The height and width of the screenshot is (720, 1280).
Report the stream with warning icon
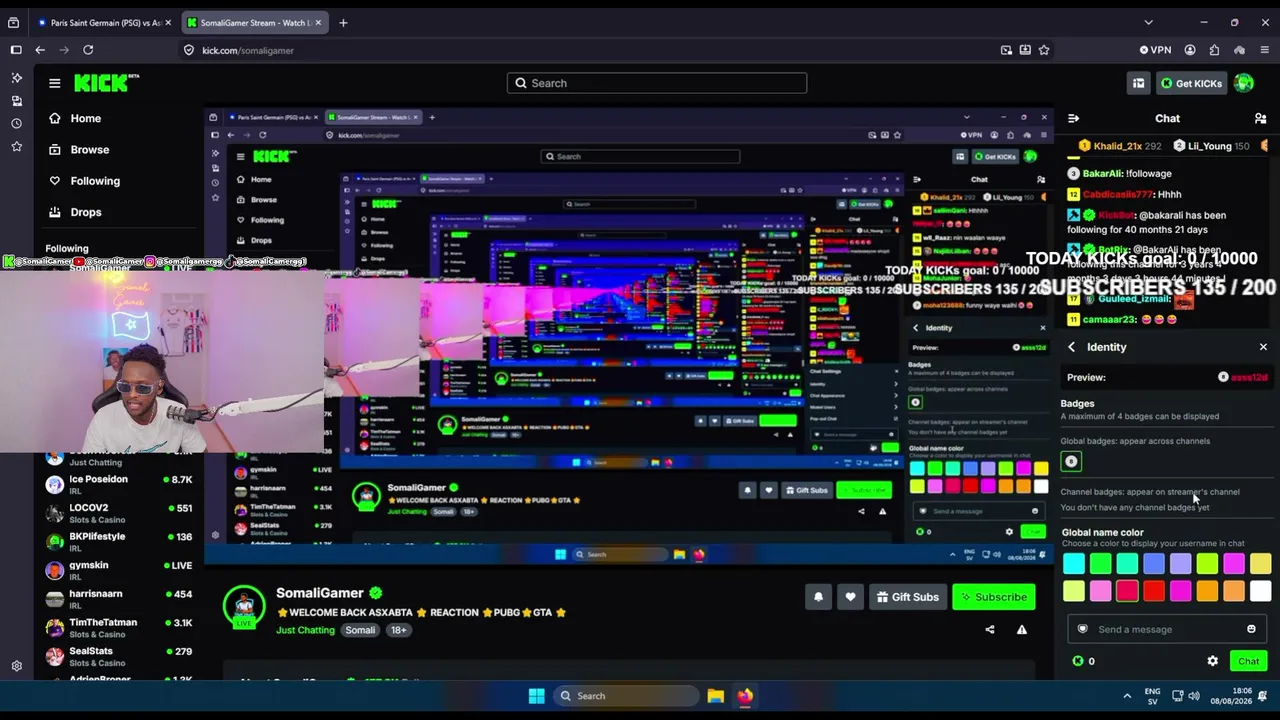[x=1022, y=630]
